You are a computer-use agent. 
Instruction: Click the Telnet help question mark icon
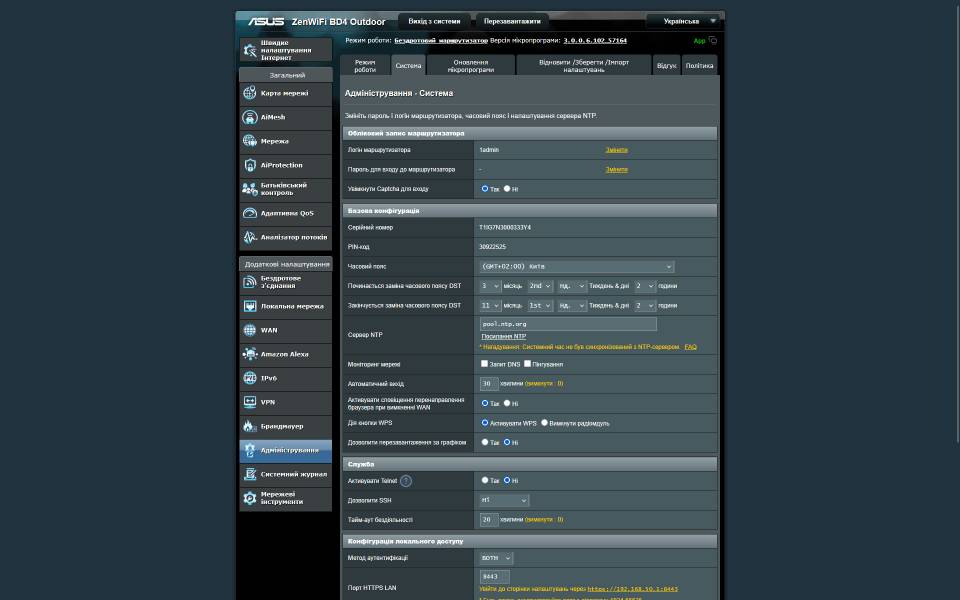(406, 481)
